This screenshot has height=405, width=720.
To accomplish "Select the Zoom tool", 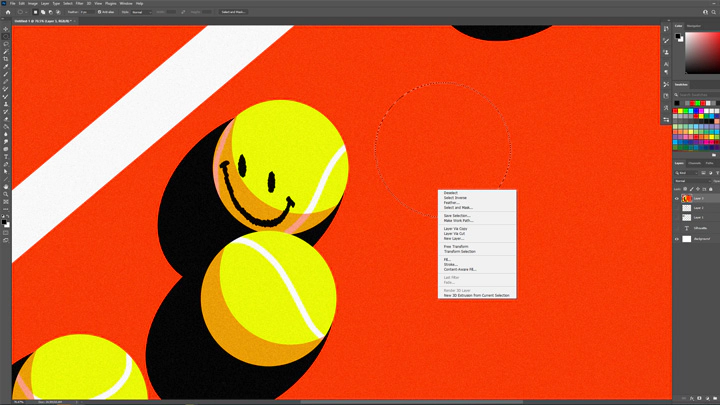I will coord(6,194).
